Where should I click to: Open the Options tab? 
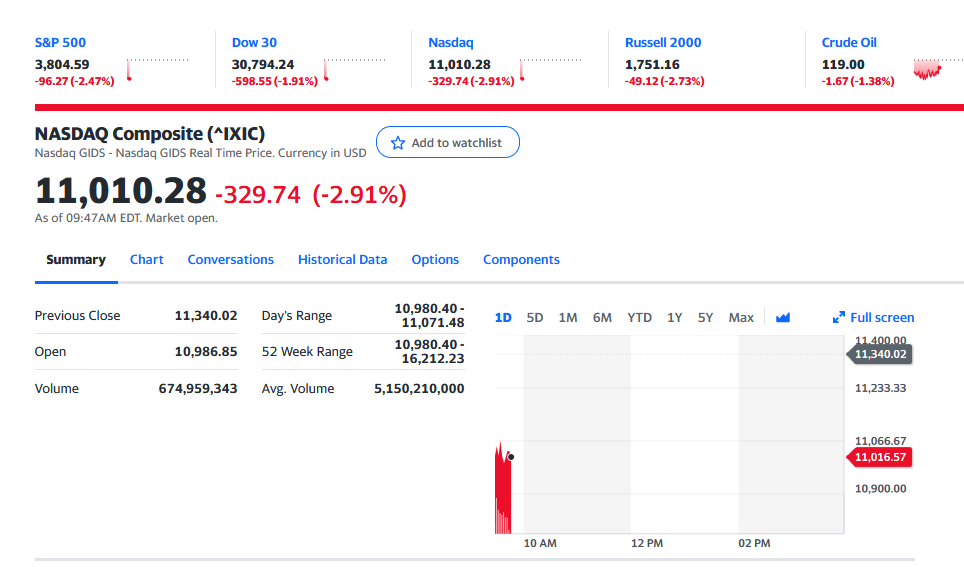tap(435, 260)
